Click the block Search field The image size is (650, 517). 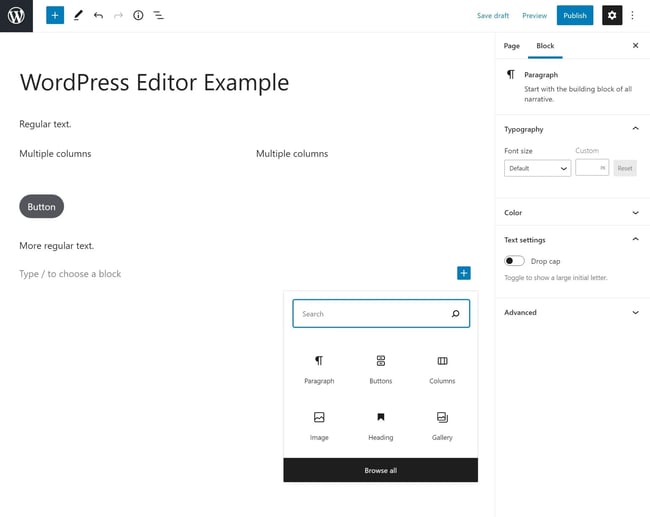tap(372, 314)
